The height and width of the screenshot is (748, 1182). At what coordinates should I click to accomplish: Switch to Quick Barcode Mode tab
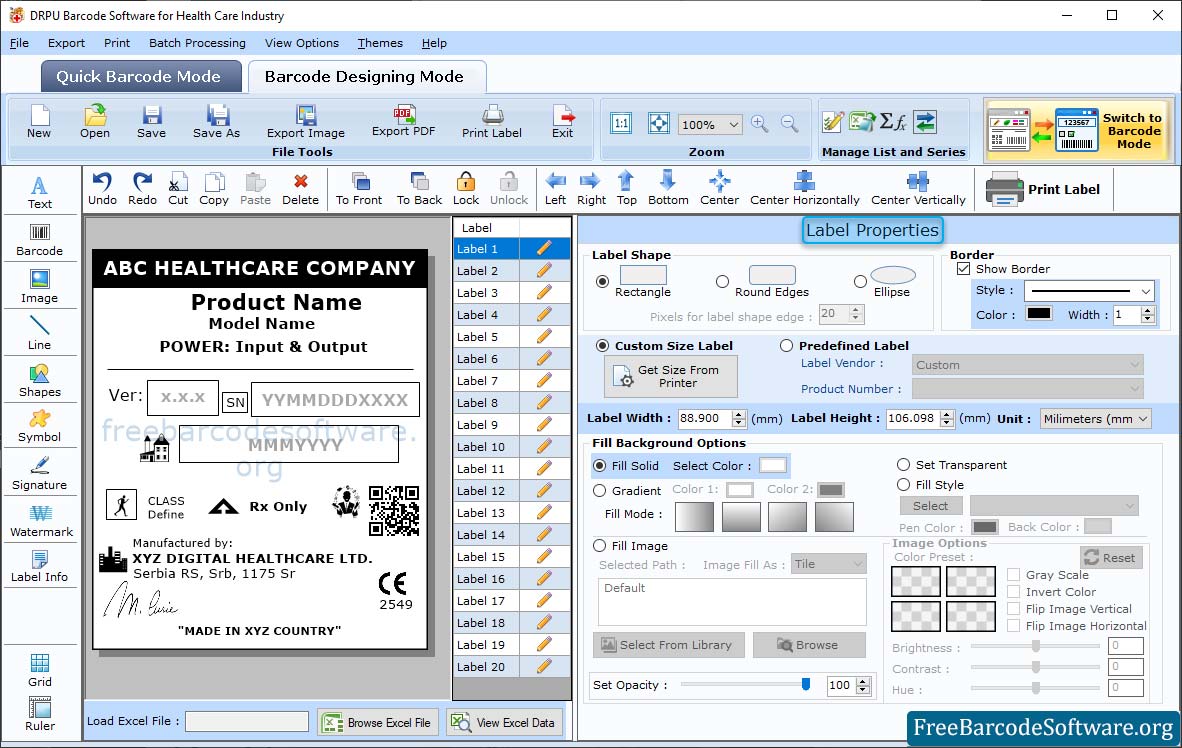click(x=141, y=76)
